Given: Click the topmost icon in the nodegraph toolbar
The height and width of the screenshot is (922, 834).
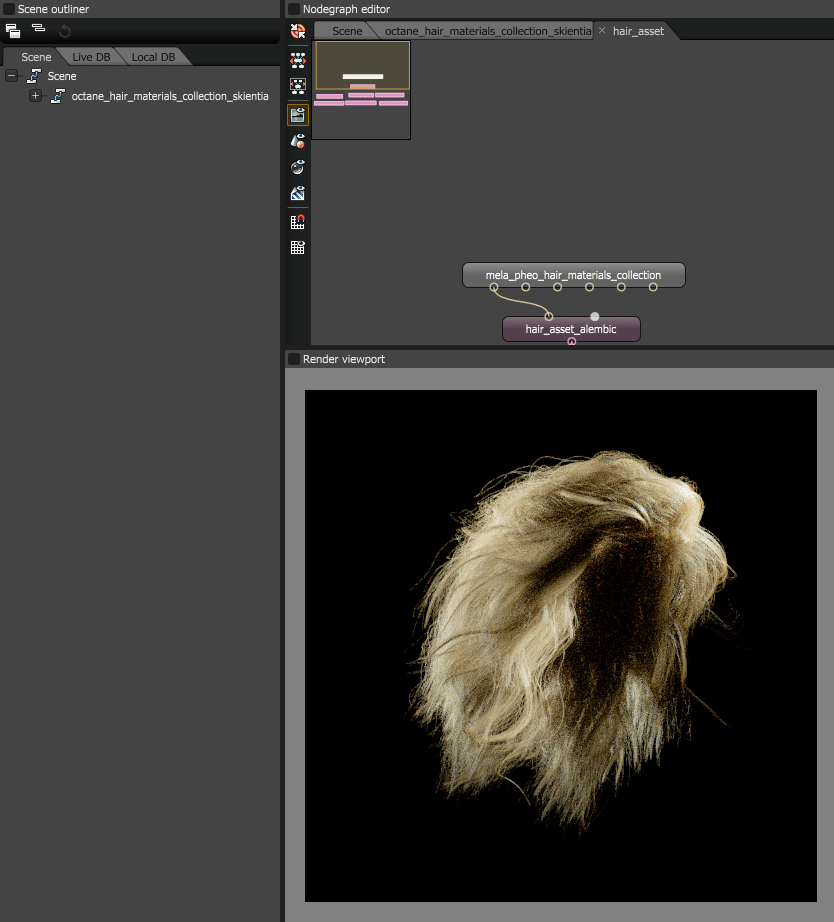Looking at the screenshot, I should point(297,31).
